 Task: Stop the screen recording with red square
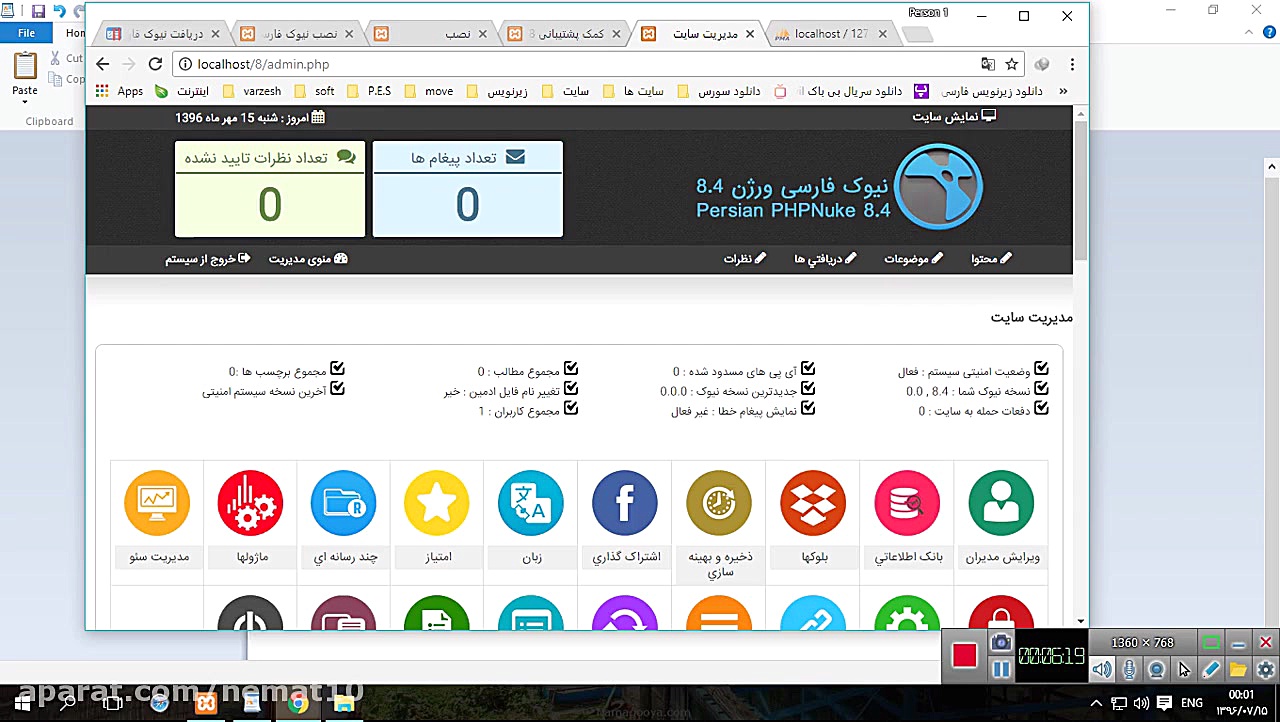pos(964,655)
